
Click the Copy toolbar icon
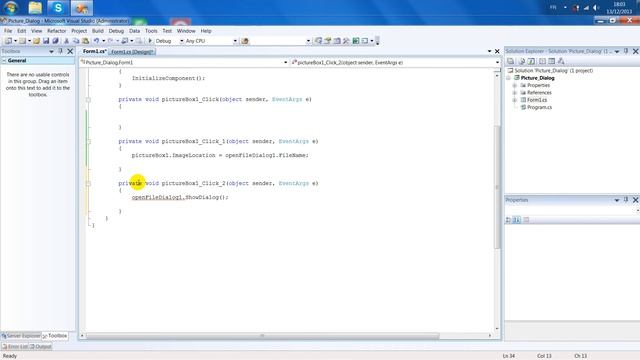[76, 41]
